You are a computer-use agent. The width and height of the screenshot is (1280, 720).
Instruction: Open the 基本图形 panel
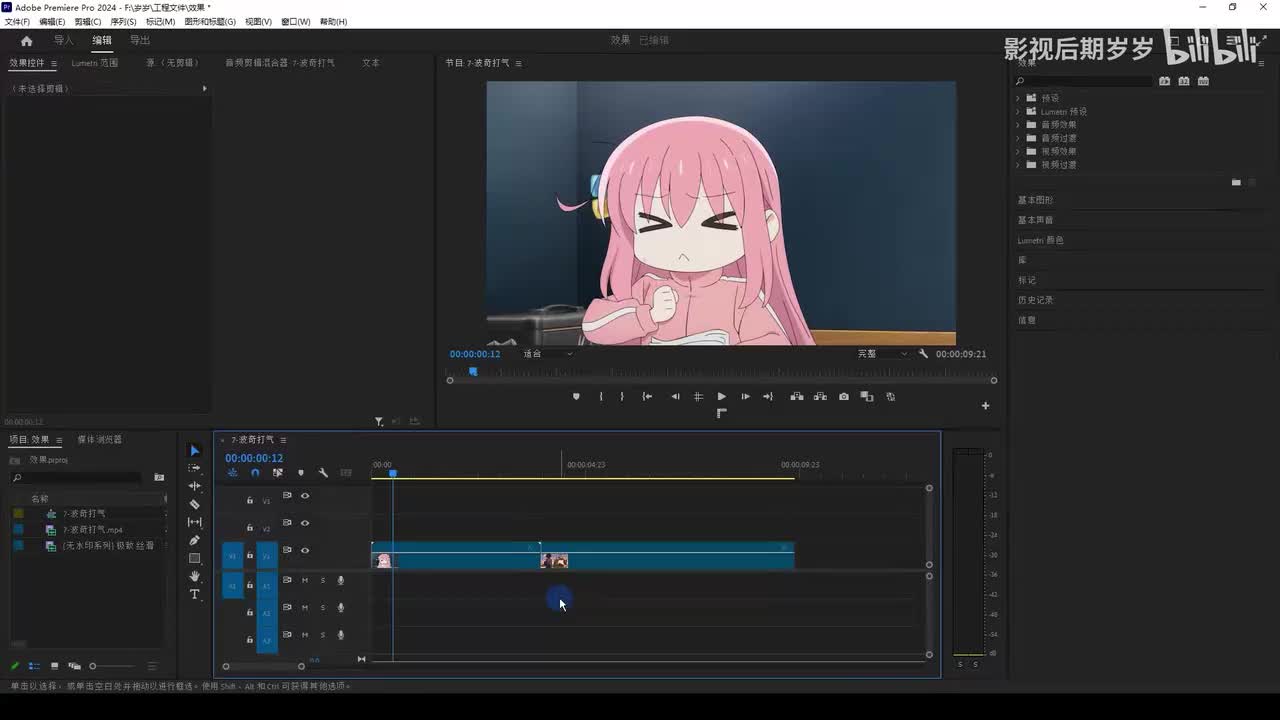coord(1035,200)
